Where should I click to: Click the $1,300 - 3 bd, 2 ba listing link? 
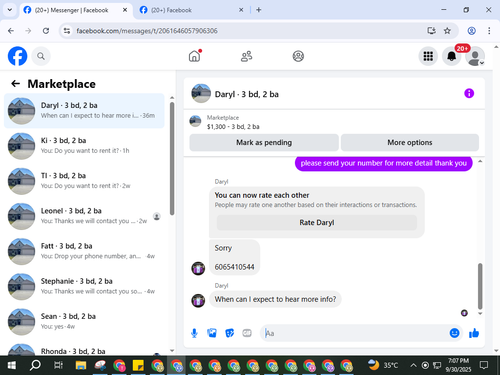(233, 127)
